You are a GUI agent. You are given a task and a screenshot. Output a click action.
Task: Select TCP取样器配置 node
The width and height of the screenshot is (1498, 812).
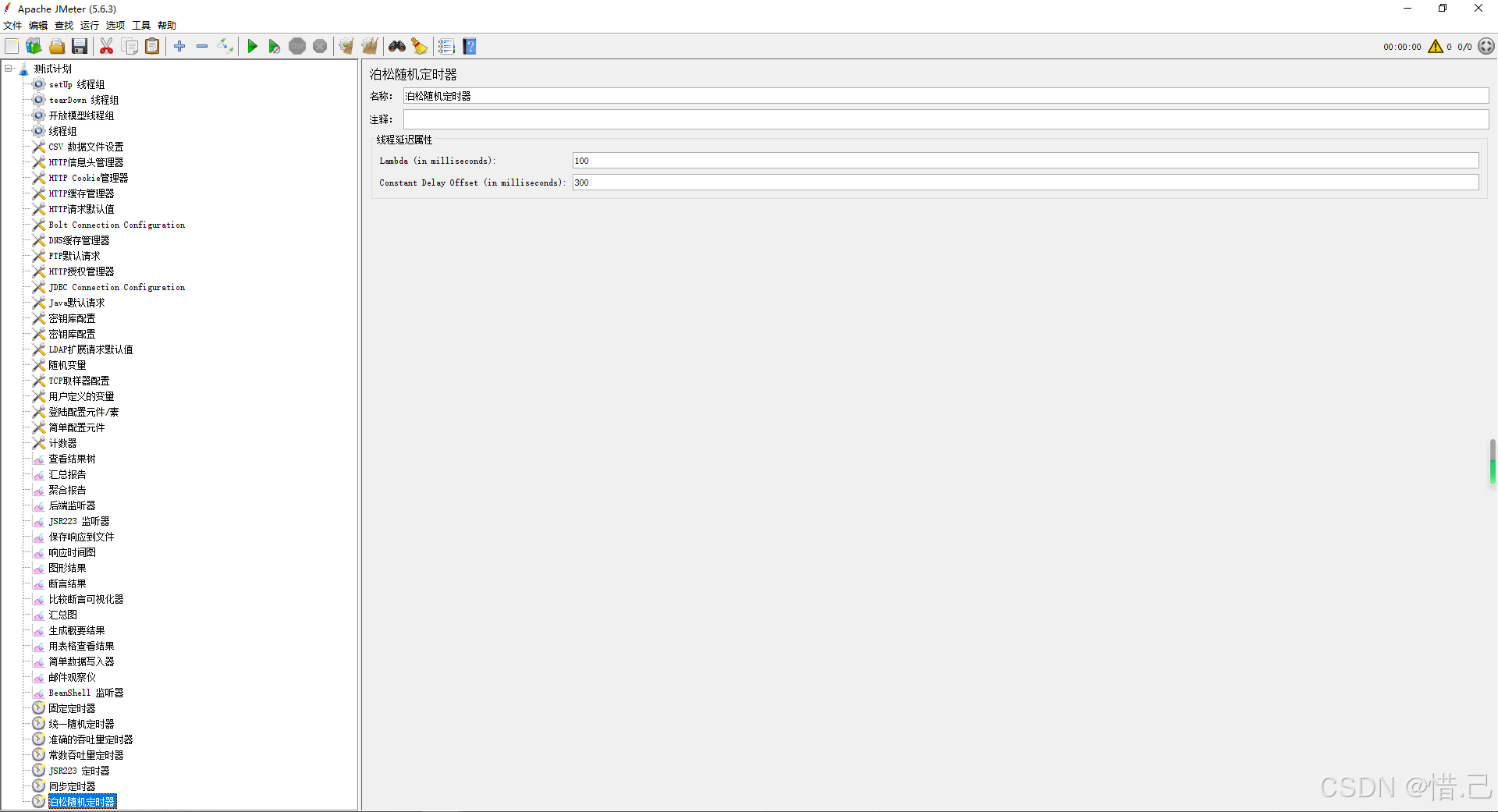click(79, 381)
